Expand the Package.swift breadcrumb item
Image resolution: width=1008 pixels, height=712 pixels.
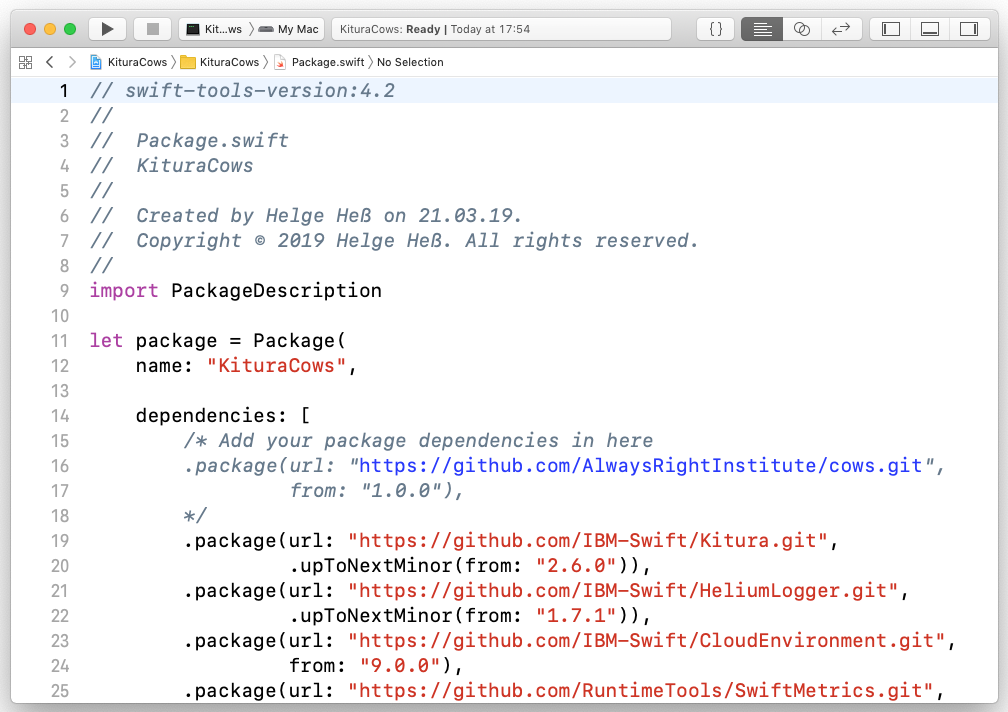coord(320,62)
